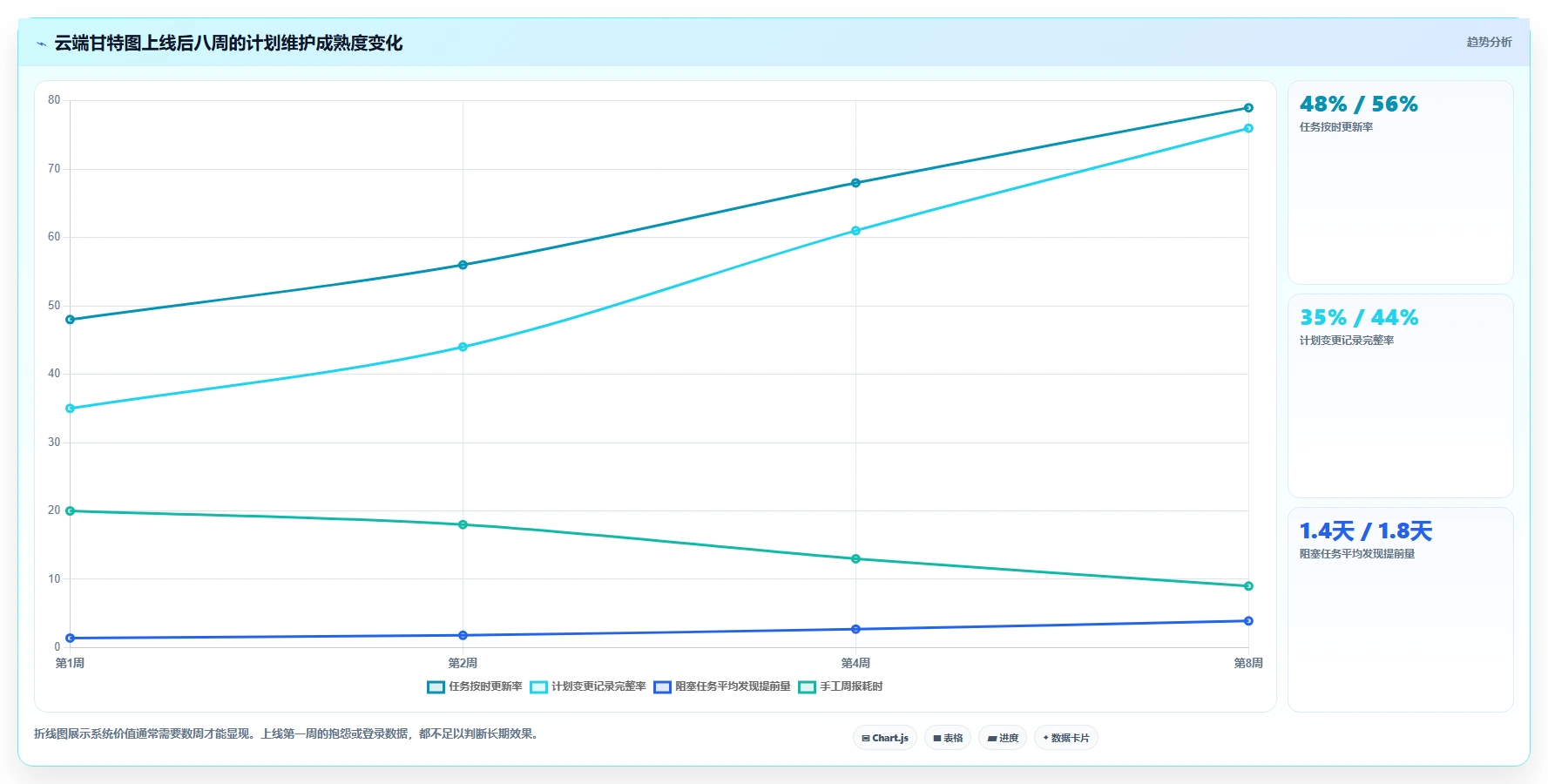Screen dimensions: 1548x784
Task: Click the 第4周 point of 计划变更记录完整率
Action: [855, 231]
